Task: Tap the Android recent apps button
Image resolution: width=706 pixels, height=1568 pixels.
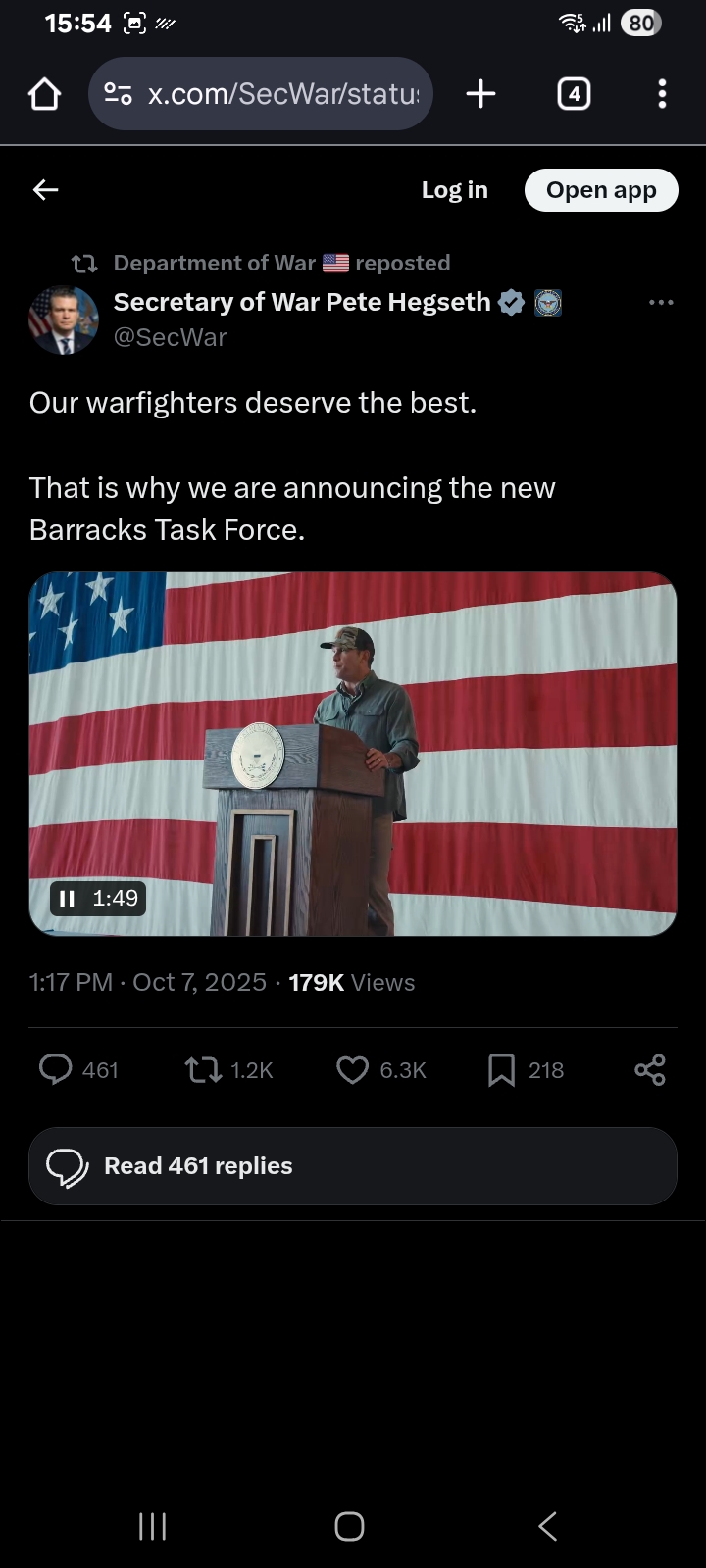Action: pyautogui.click(x=153, y=1526)
